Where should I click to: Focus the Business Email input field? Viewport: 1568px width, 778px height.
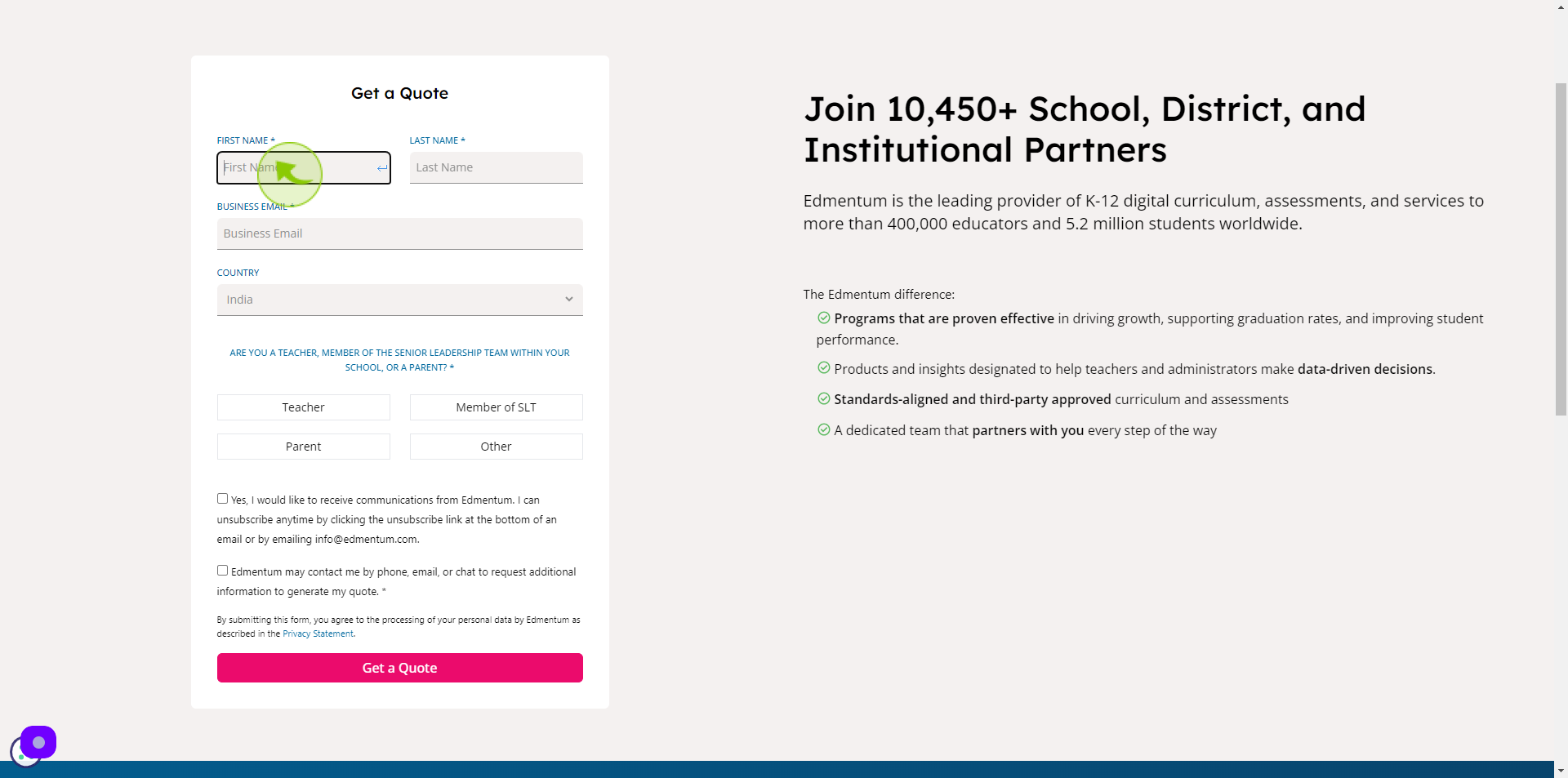tap(400, 233)
